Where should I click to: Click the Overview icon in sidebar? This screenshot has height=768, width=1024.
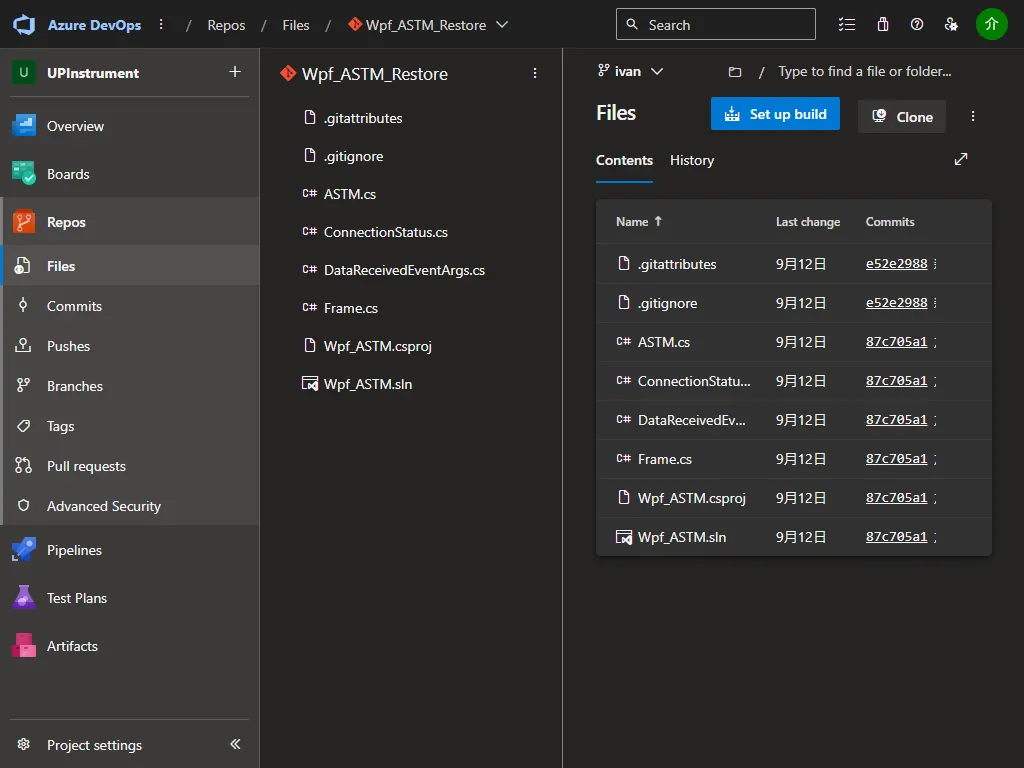coord(24,125)
